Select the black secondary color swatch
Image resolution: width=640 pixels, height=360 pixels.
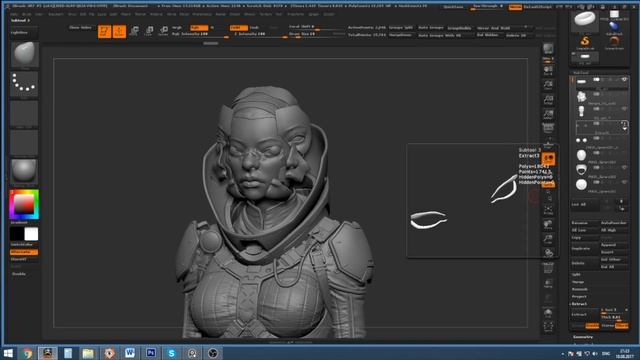(x=17, y=234)
